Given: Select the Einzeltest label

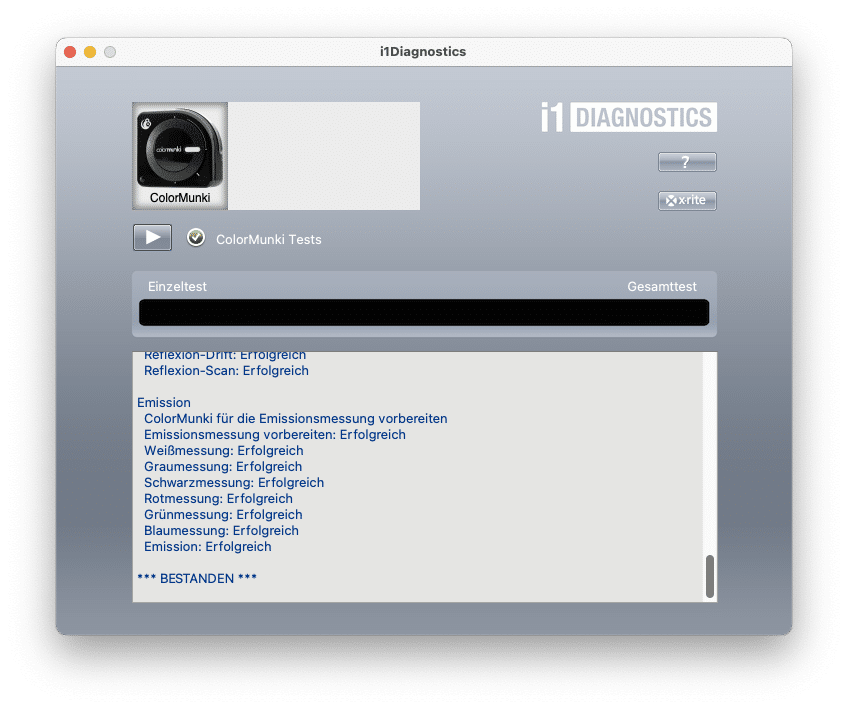Looking at the screenshot, I should [x=177, y=286].
